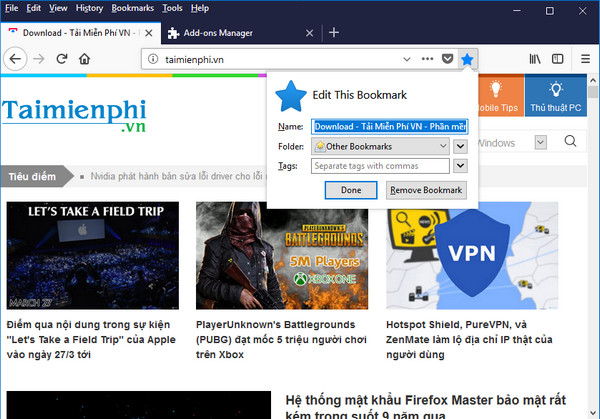Show site information icon in address bar
600x419 pixels.
coord(153,59)
